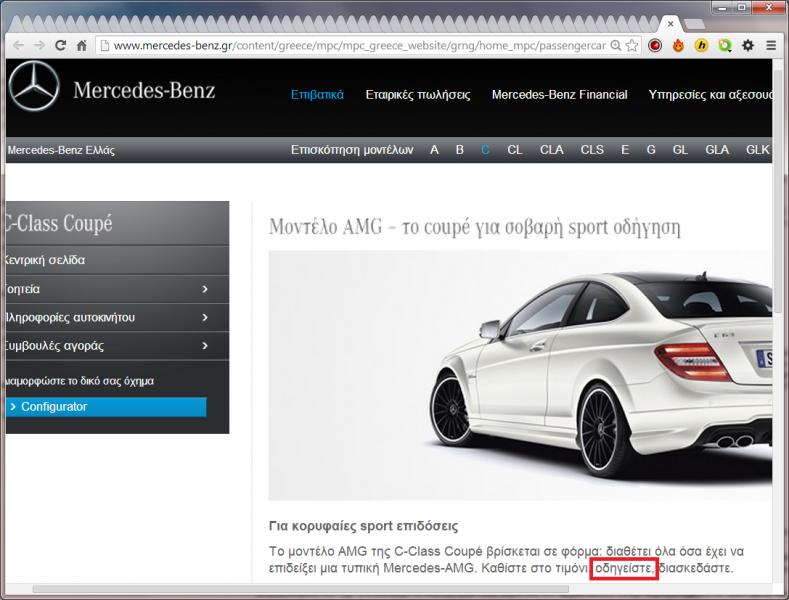Screen dimensions: 789x600
Task: Select model class GL
Action: coord(680,150)
